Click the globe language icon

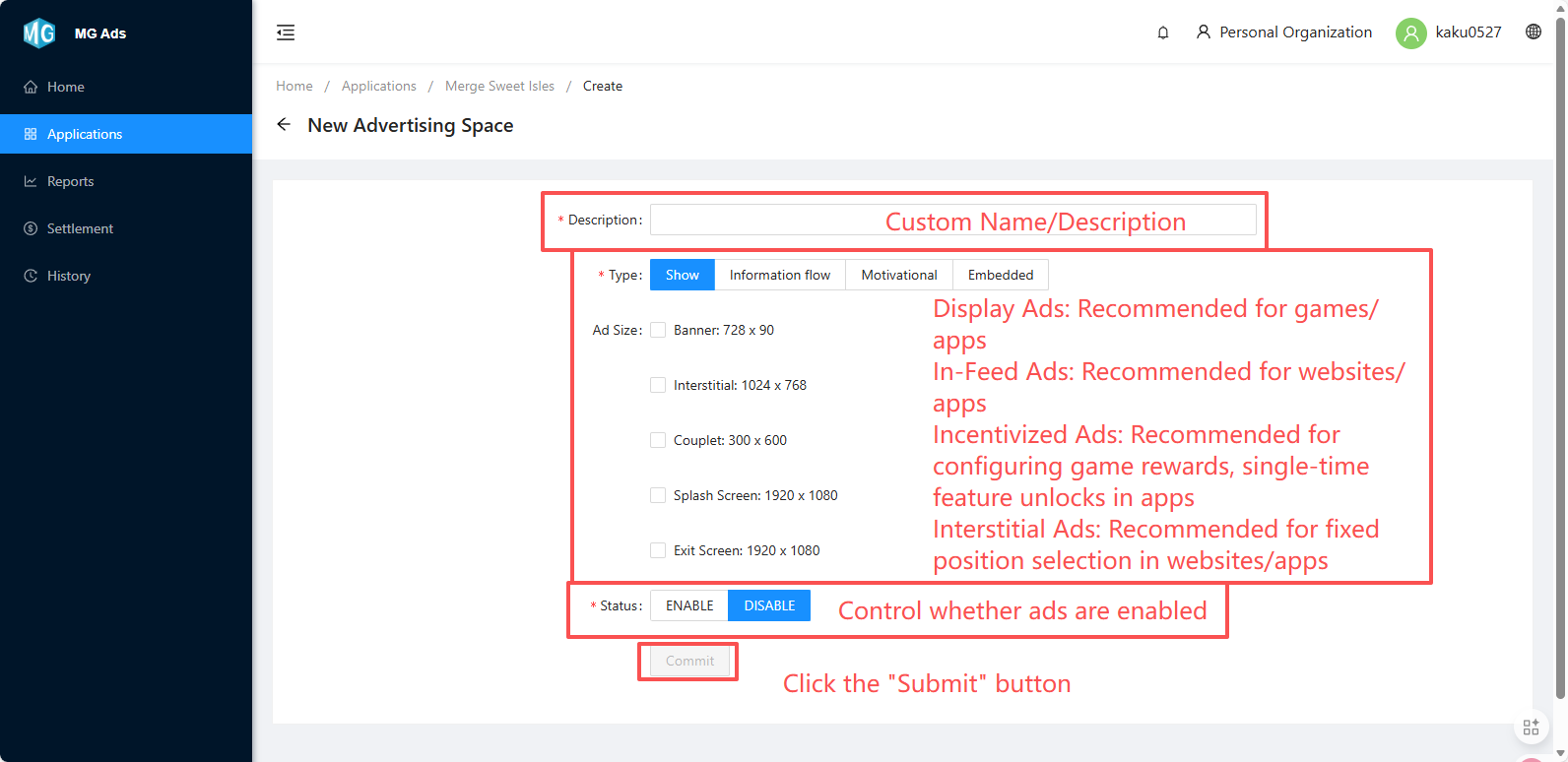(1534, 32)
